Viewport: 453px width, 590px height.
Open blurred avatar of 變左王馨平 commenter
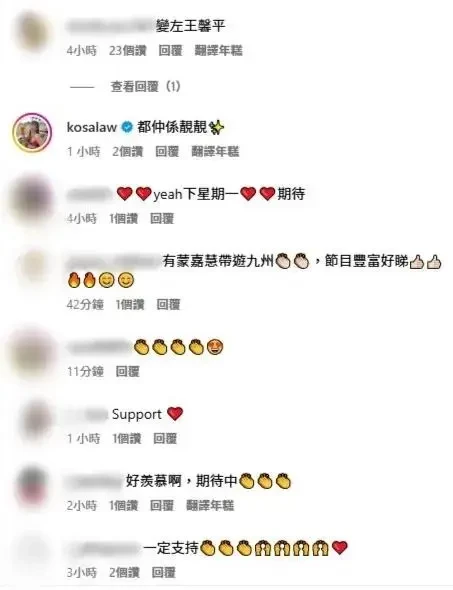tap(34, 32)
